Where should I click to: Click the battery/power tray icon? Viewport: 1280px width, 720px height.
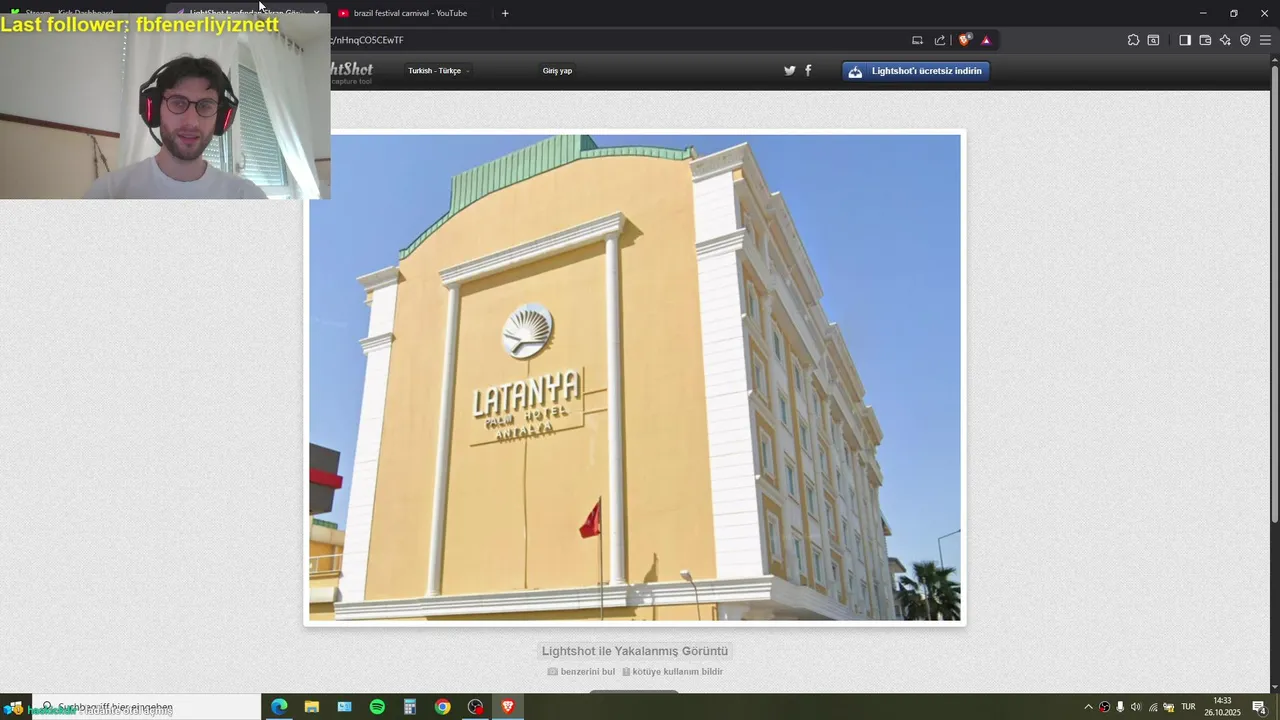pos(1168,707)
